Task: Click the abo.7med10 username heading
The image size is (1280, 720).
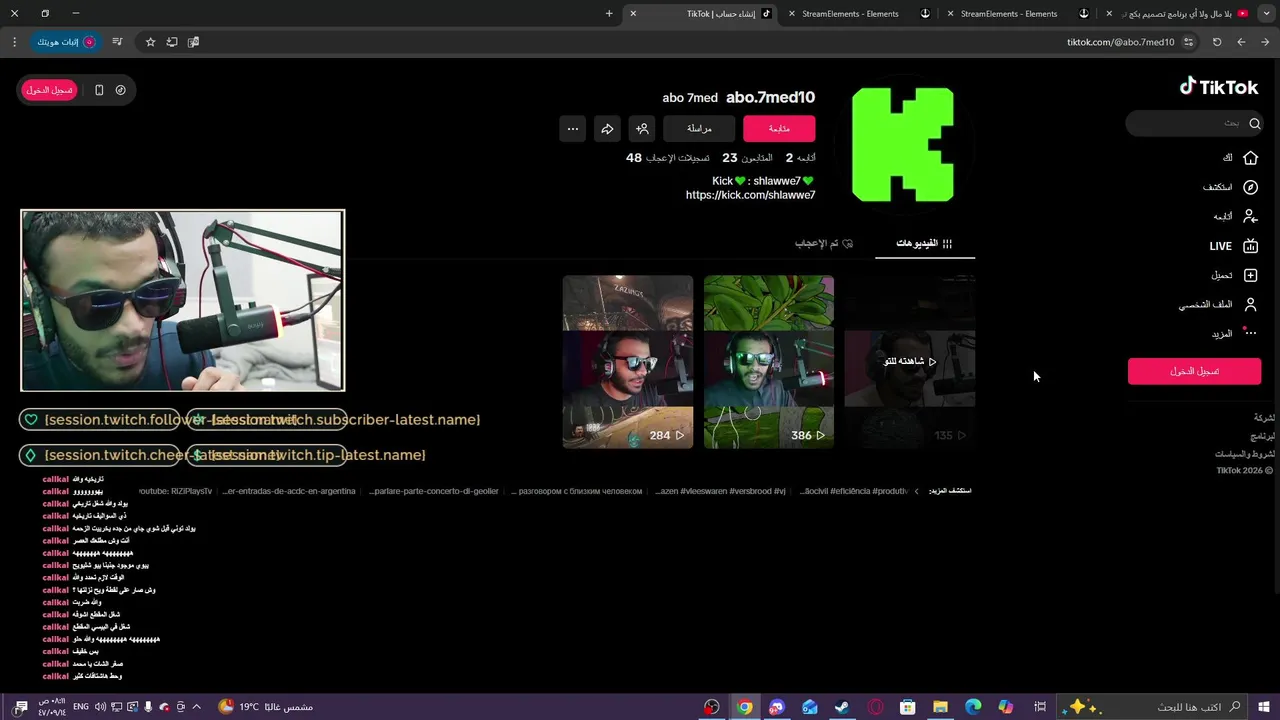Action: tap(770, 97)
